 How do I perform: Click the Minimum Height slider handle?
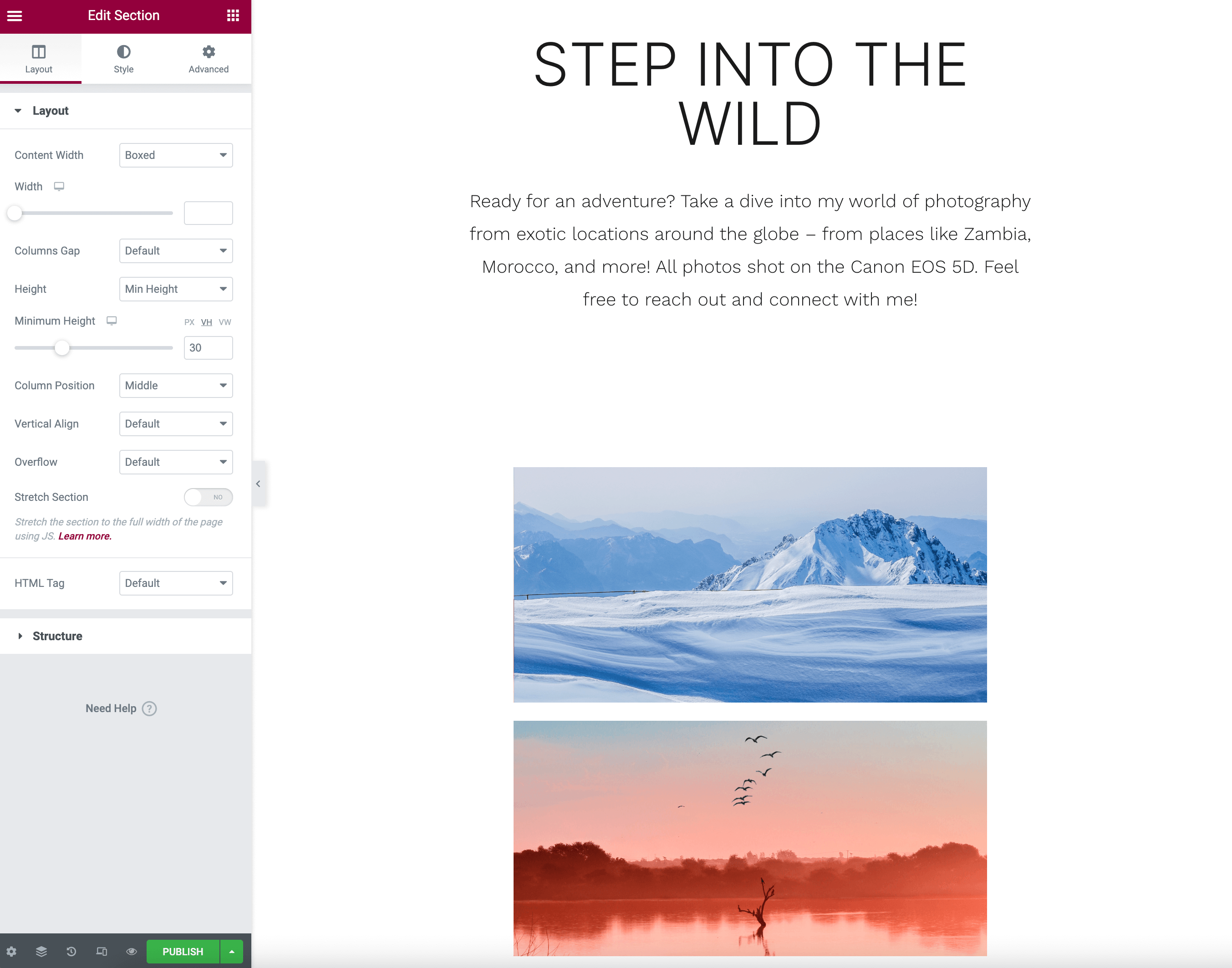[62, 348]
